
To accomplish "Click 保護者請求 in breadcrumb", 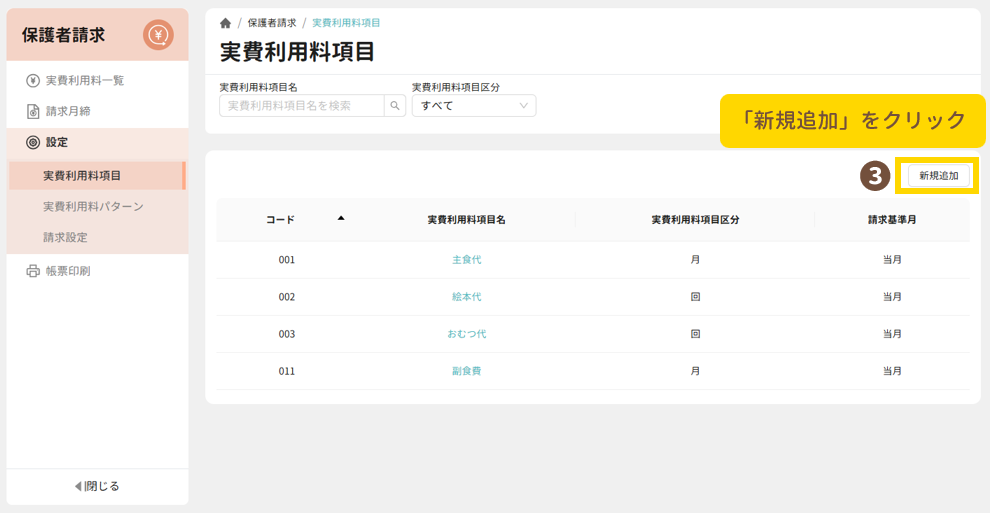I will pos(270,23).
